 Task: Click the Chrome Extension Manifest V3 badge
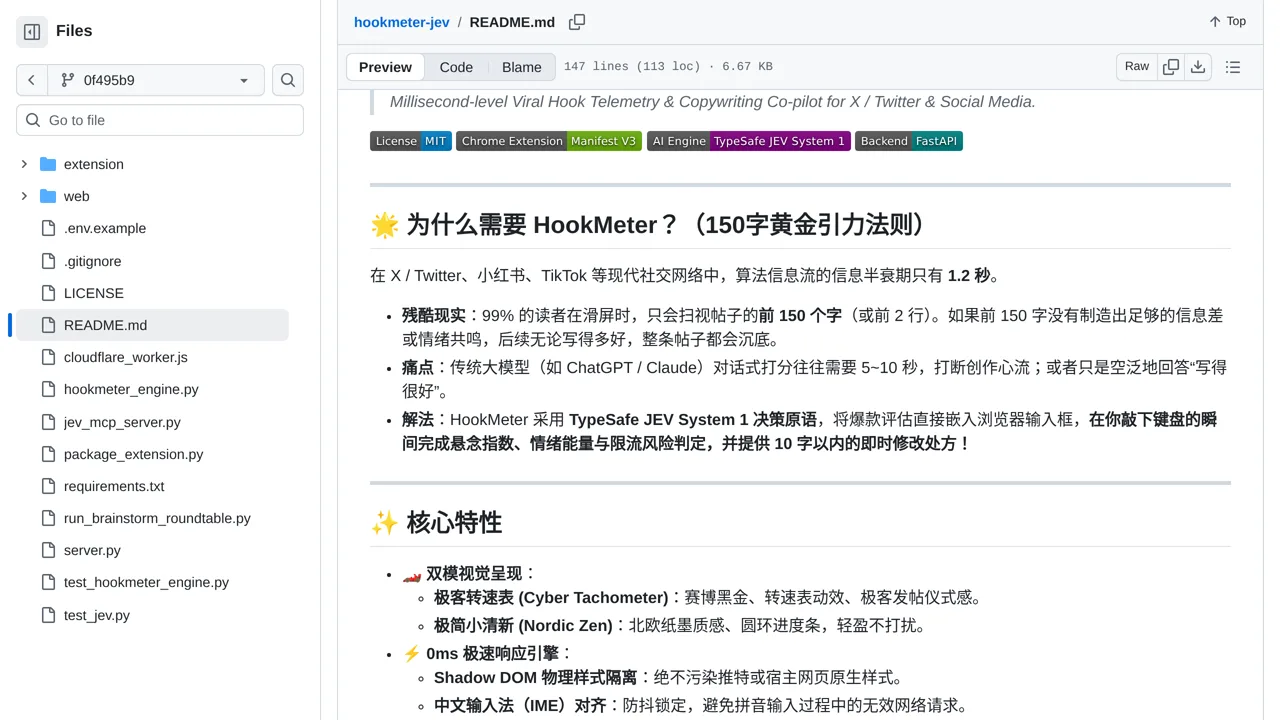pyautogui.click(x=549, y=141)
